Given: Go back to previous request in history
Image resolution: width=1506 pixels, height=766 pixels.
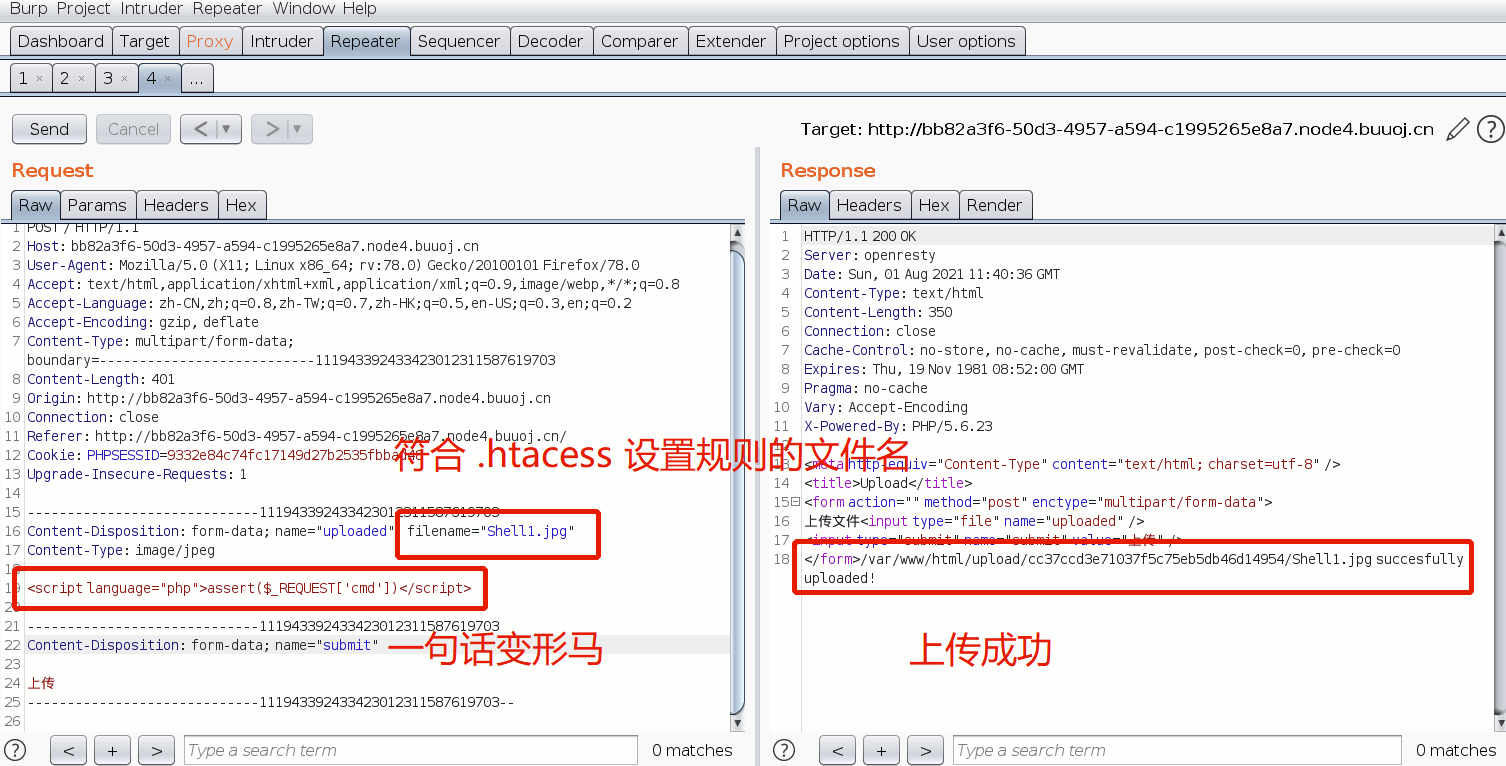Looking at the screenshot, I should tap(200, 129).
